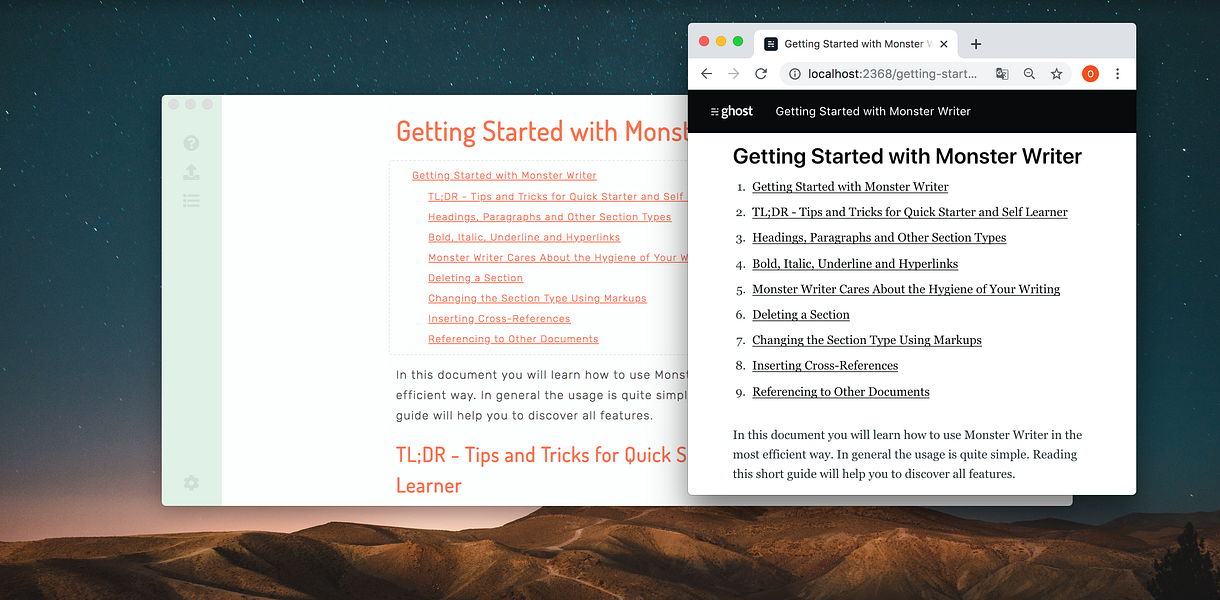
Task: Click the translate page icon in address bar
Action: coord(1002,74)
